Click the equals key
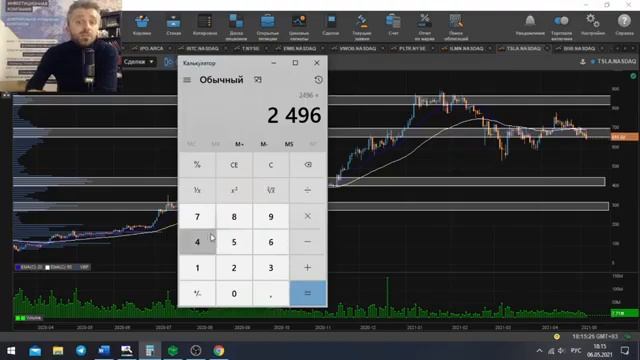 pyautogui.click(x=308, y=293)
